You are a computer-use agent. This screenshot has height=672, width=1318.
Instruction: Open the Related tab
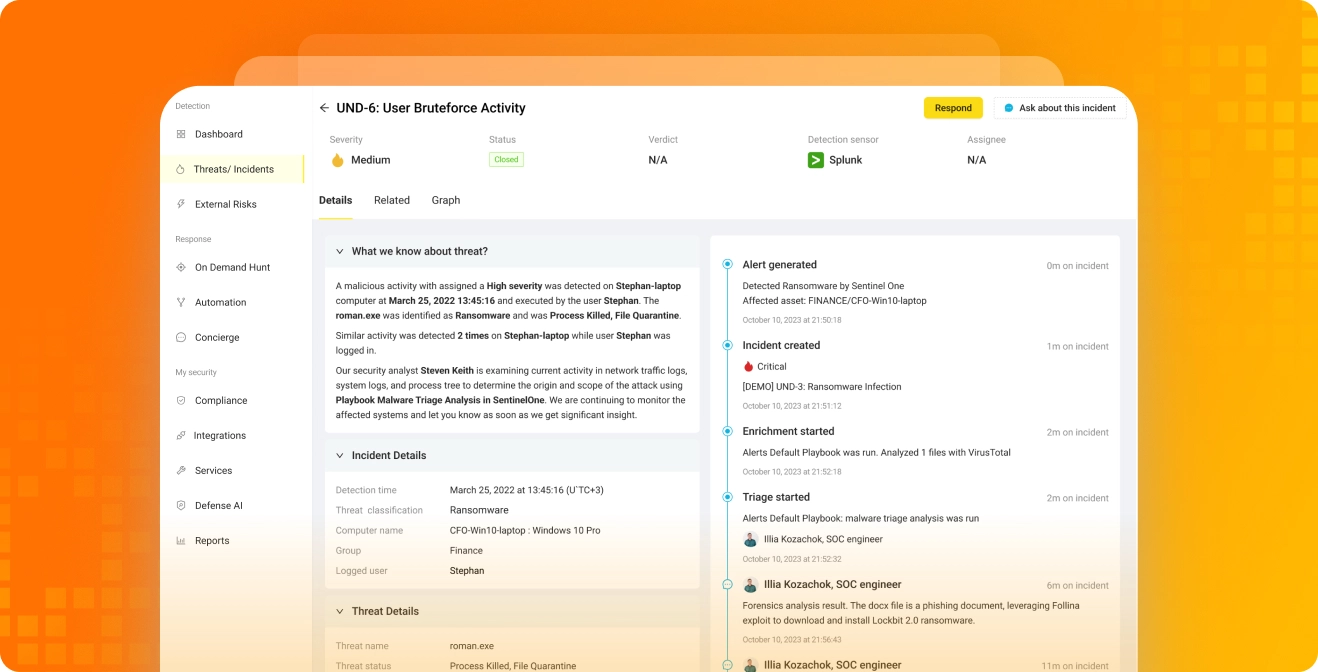pyautogui.click(x=392, y=200)
